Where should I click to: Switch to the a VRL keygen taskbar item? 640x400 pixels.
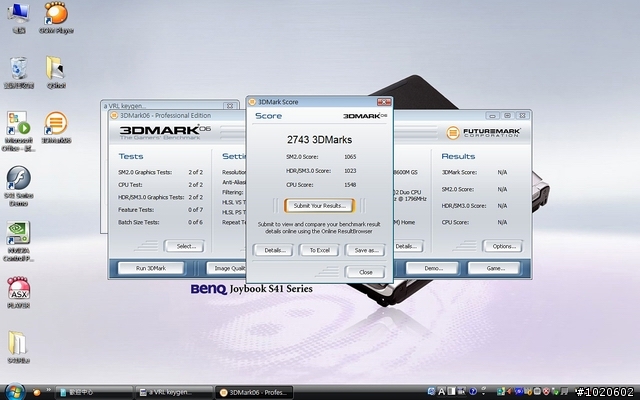[174, 393]
